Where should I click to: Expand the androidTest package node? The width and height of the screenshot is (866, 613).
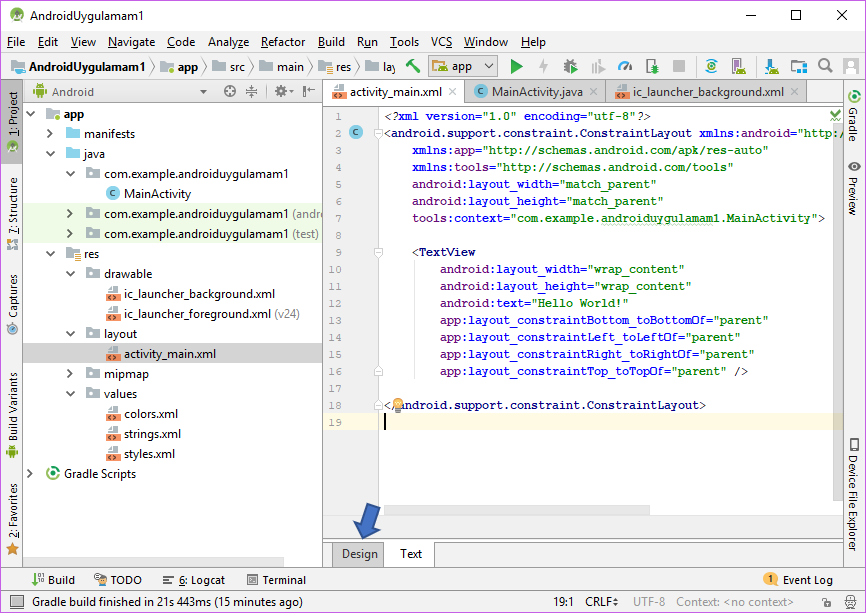70,214
